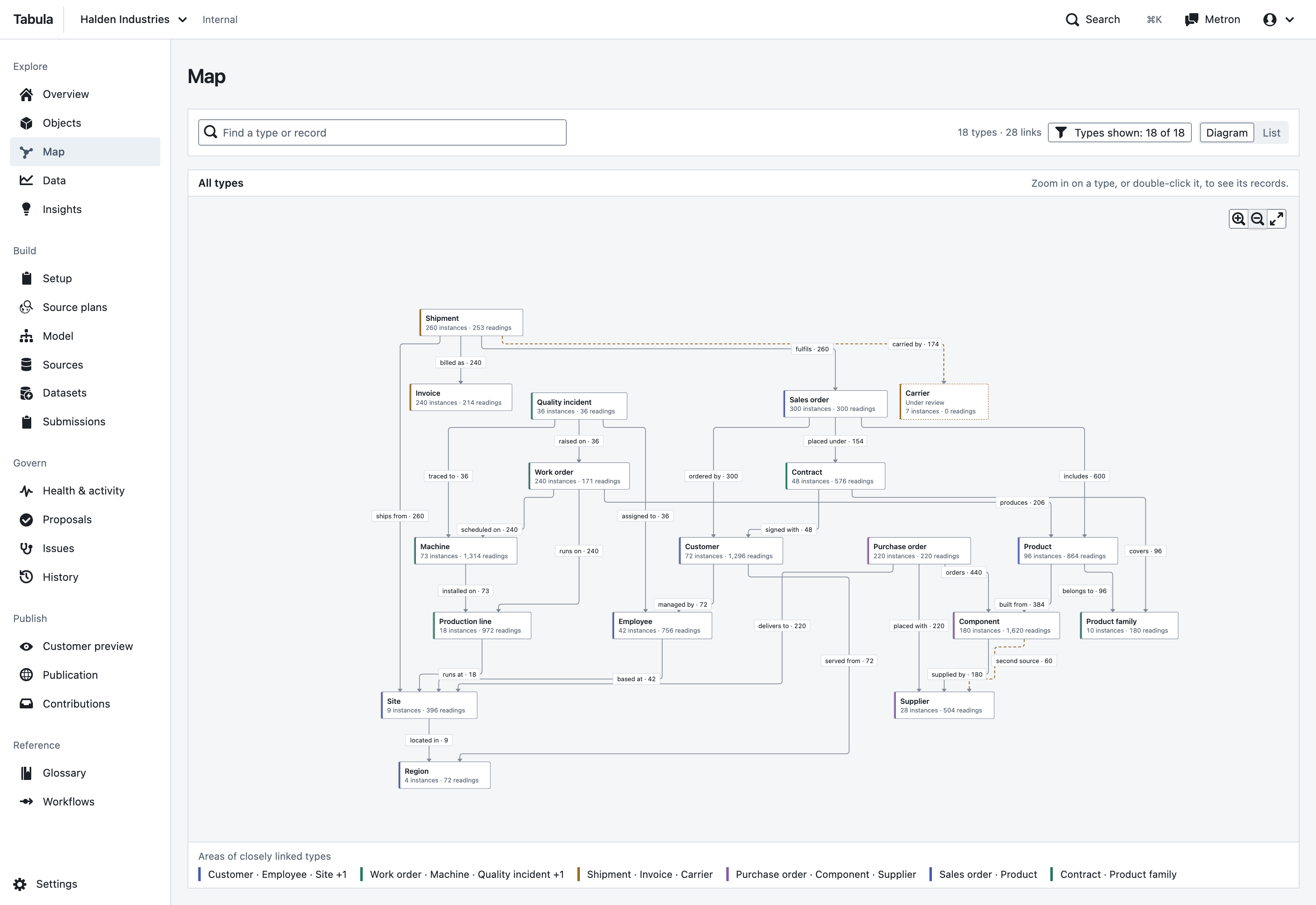This screenshot has width=1316, height=905.
Task: Select the Work order node
Action: click(x=579, y=476)
